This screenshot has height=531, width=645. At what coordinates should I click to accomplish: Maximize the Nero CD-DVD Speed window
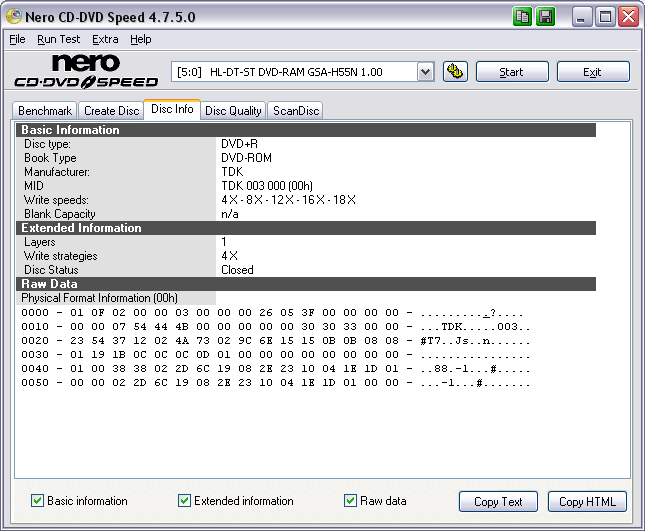(605, 17)
